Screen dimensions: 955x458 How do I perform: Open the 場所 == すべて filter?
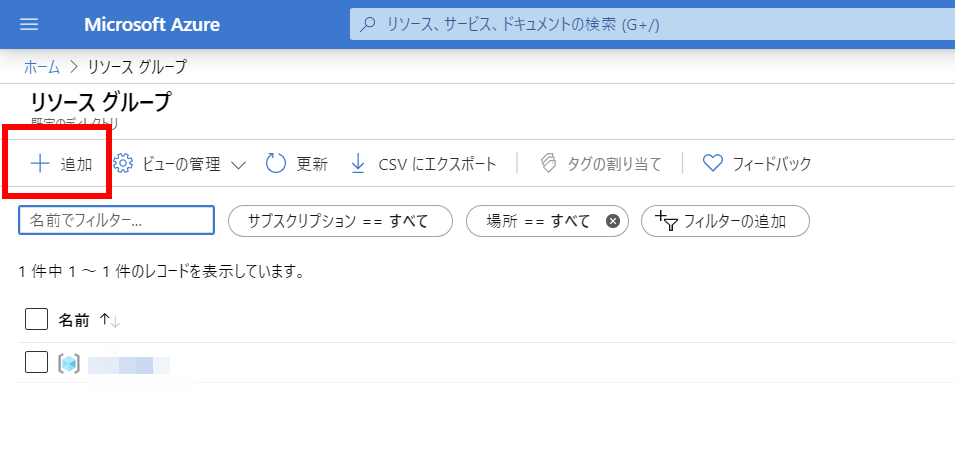tap(538, 221)
